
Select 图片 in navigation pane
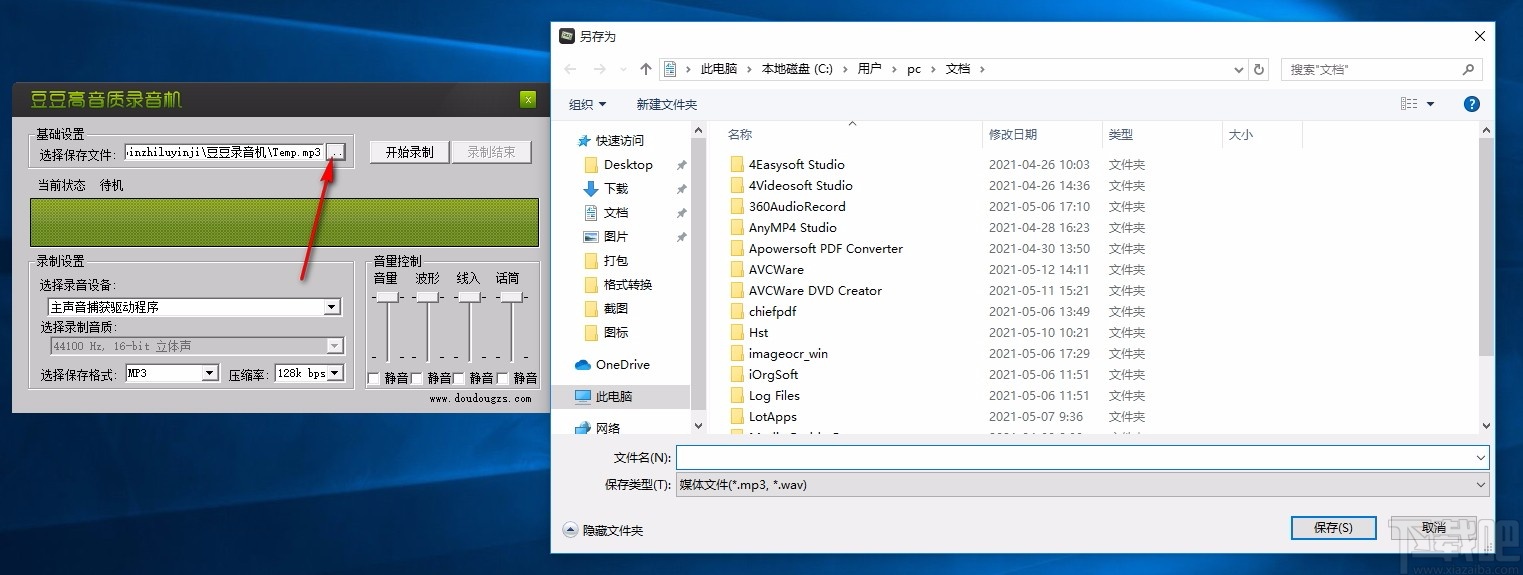pyautogui.click(x=616, y=236)
